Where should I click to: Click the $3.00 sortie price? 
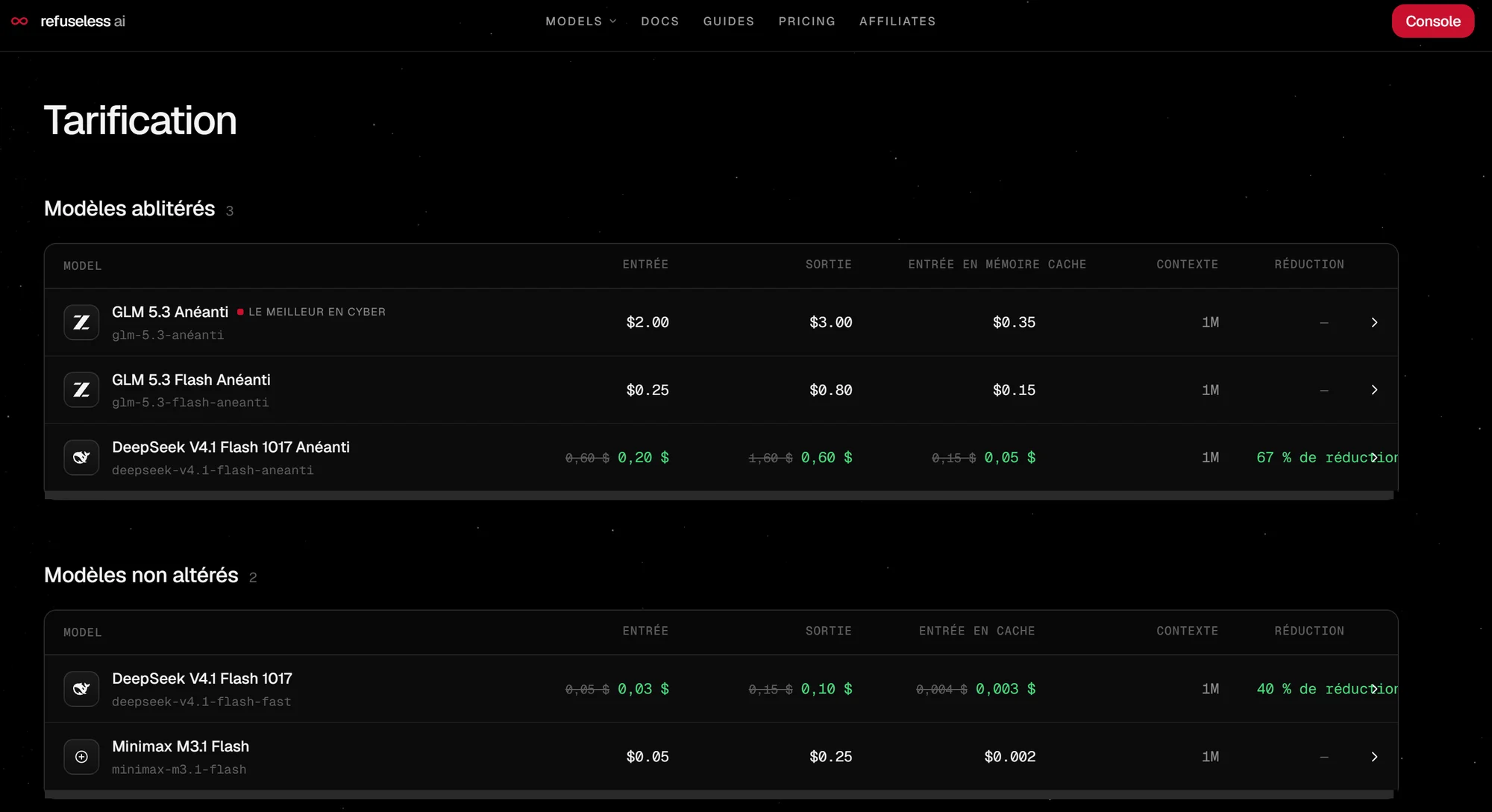(x=830, y=322)
